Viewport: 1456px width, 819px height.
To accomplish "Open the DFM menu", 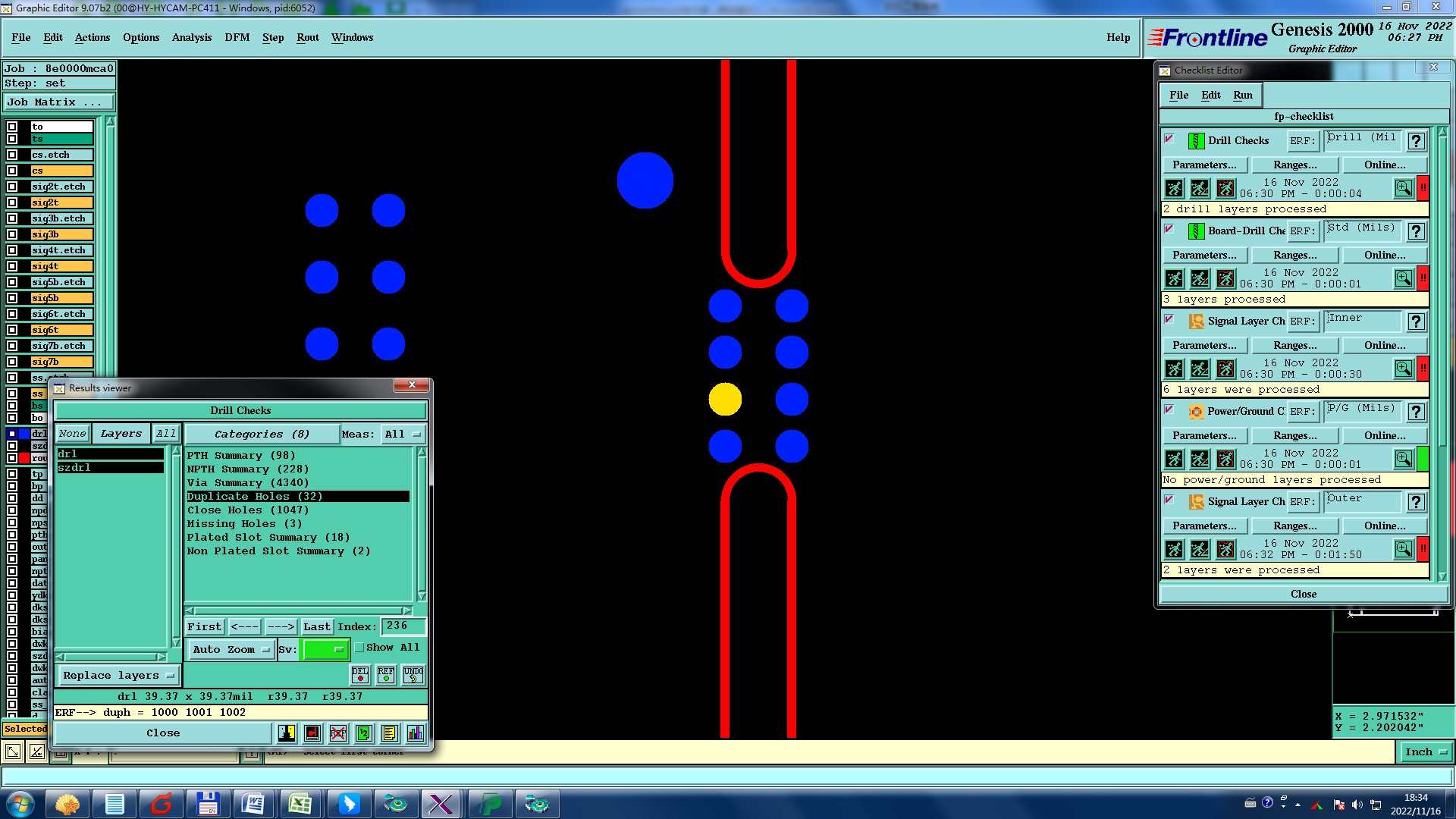I will click(x=237, y=37).
